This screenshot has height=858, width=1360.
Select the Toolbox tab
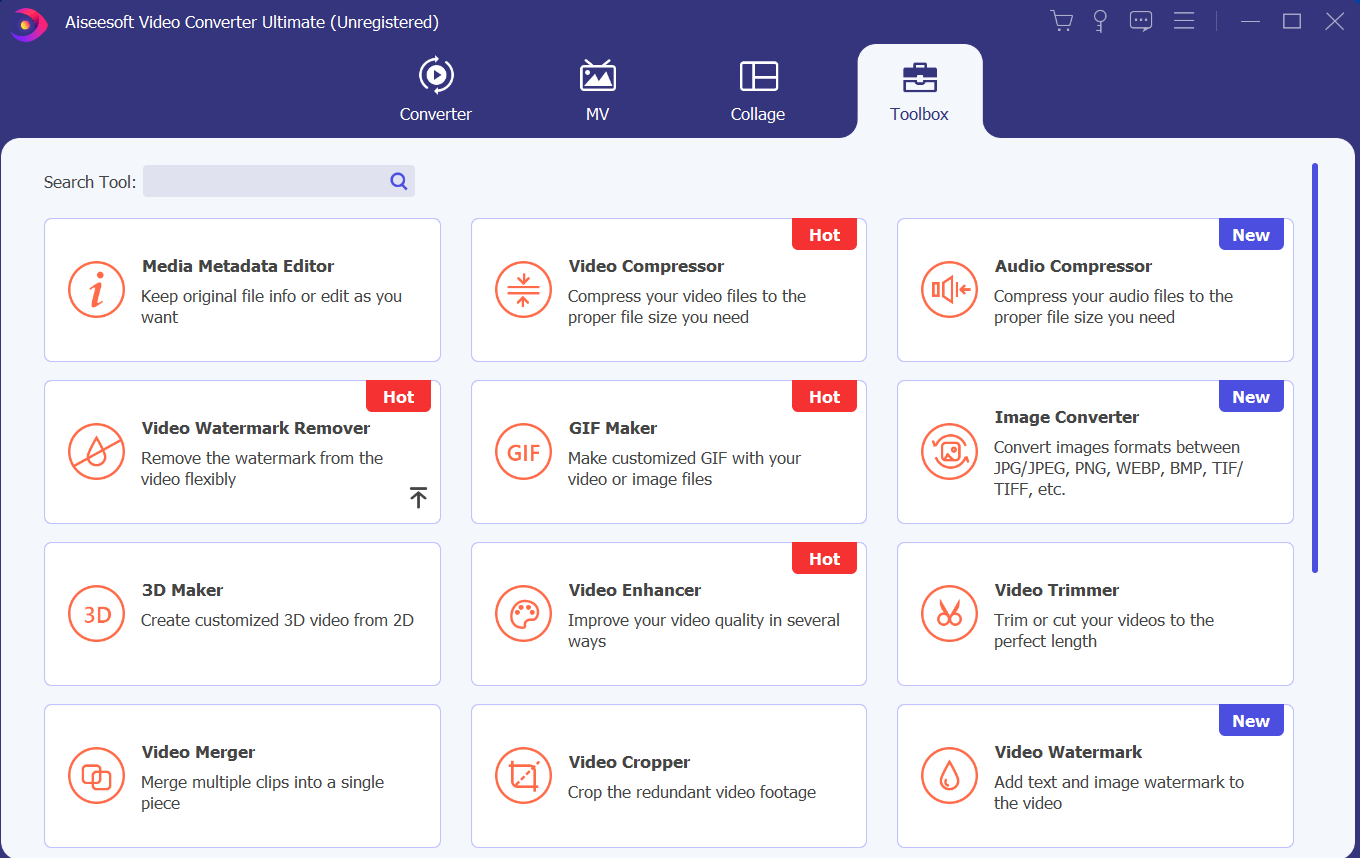(920, 90)
